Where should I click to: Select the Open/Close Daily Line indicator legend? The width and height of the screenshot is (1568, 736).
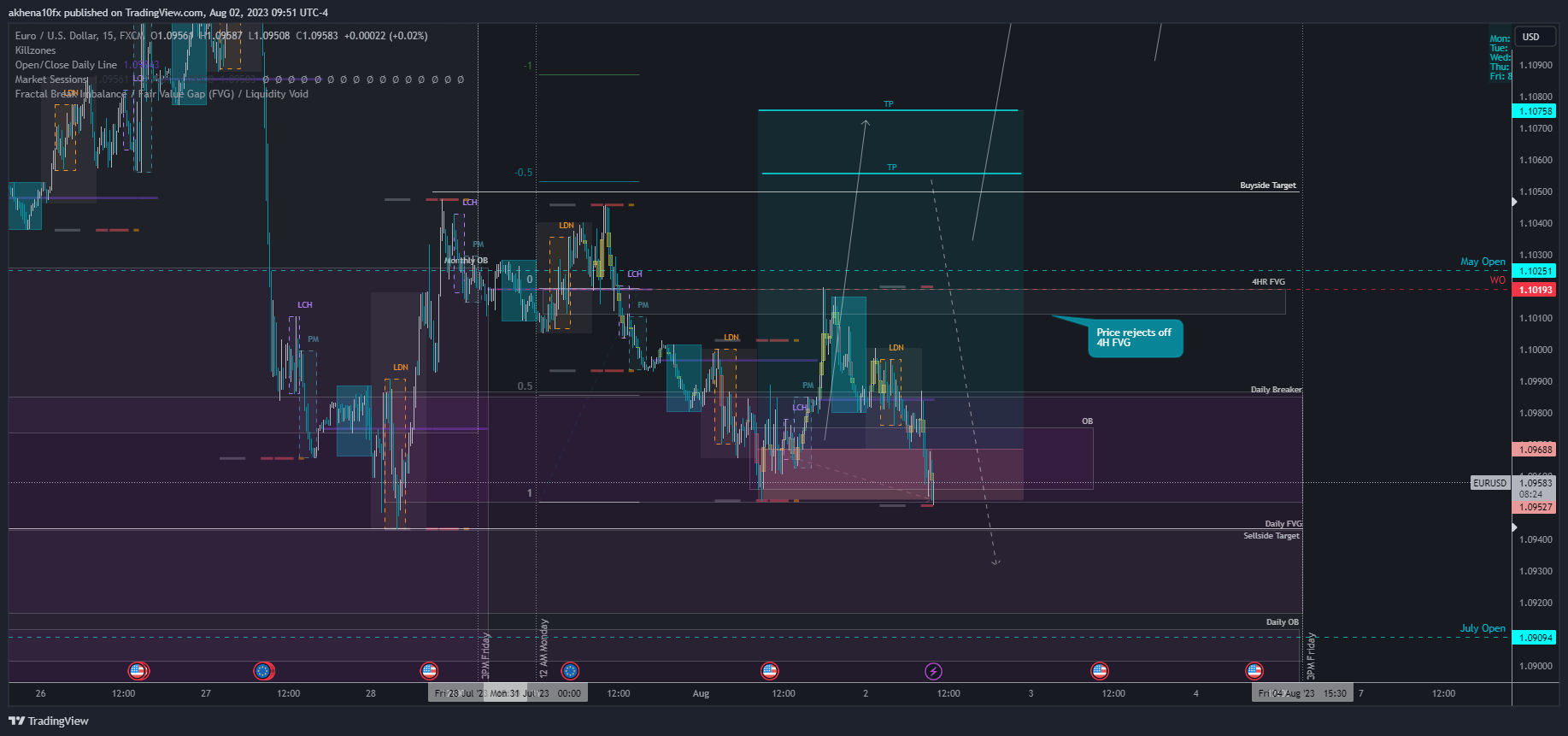coord(66,65)
